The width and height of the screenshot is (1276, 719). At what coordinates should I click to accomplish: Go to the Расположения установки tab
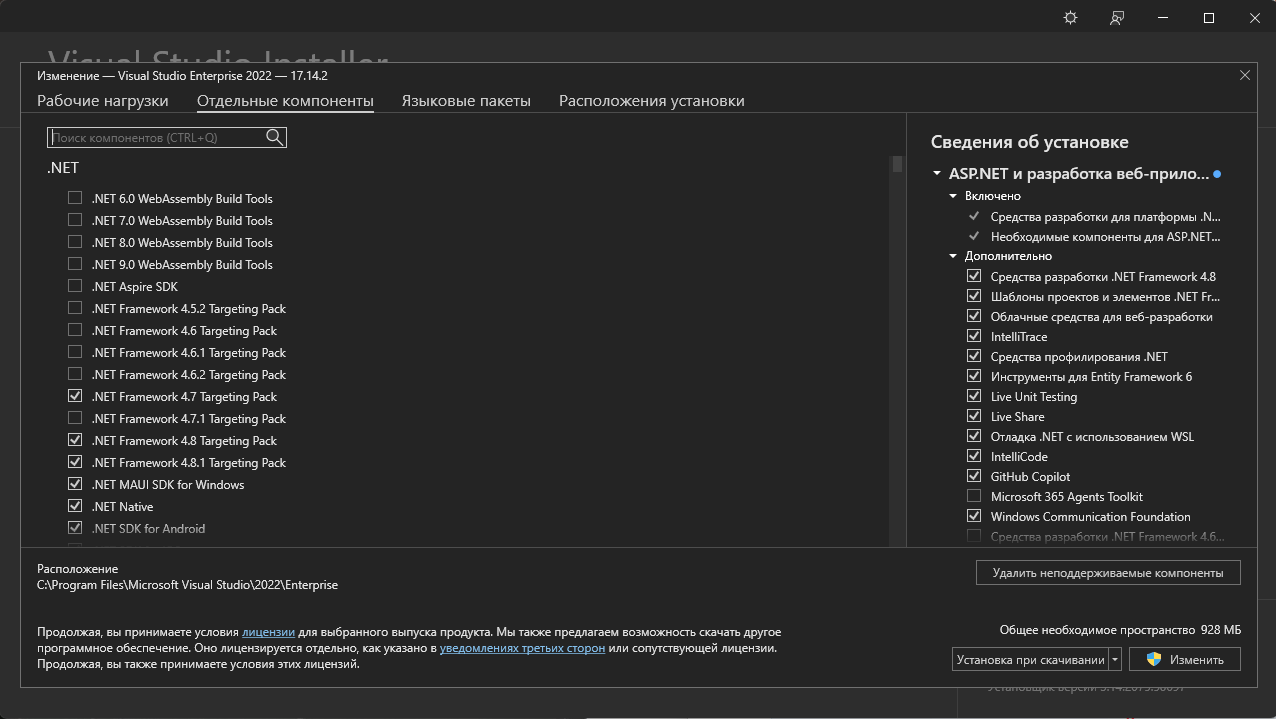coord(651,101)
